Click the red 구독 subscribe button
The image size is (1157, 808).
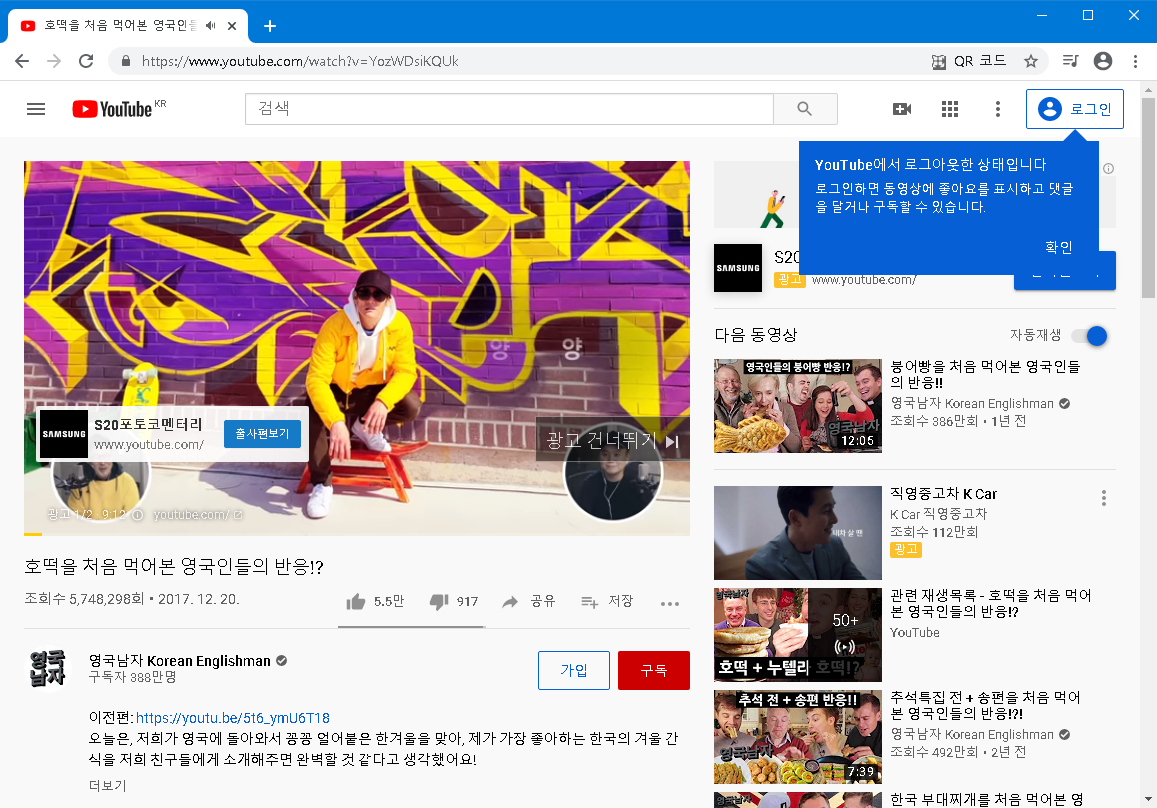point(653,670)
